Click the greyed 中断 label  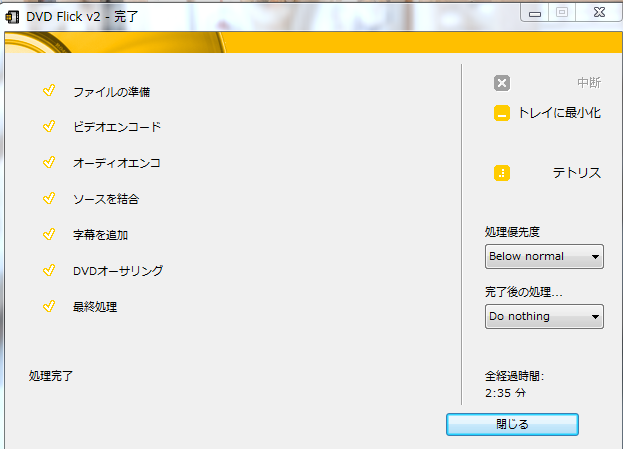tap(589, 83)
